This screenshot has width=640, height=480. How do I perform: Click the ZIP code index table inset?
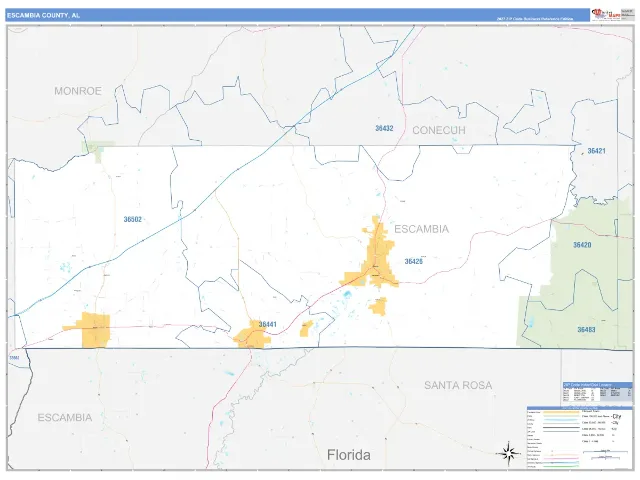[x=598, y=392]
